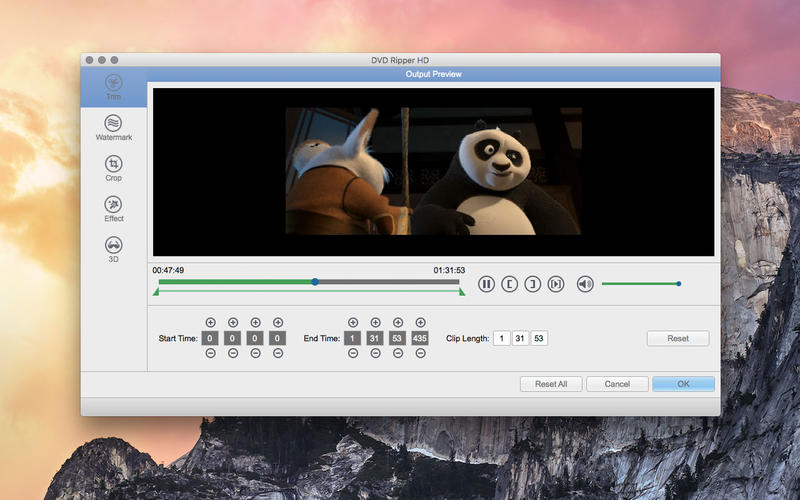This screenshot has width=800, height=500.
Task: Pause the video preview
Action: 486,284
